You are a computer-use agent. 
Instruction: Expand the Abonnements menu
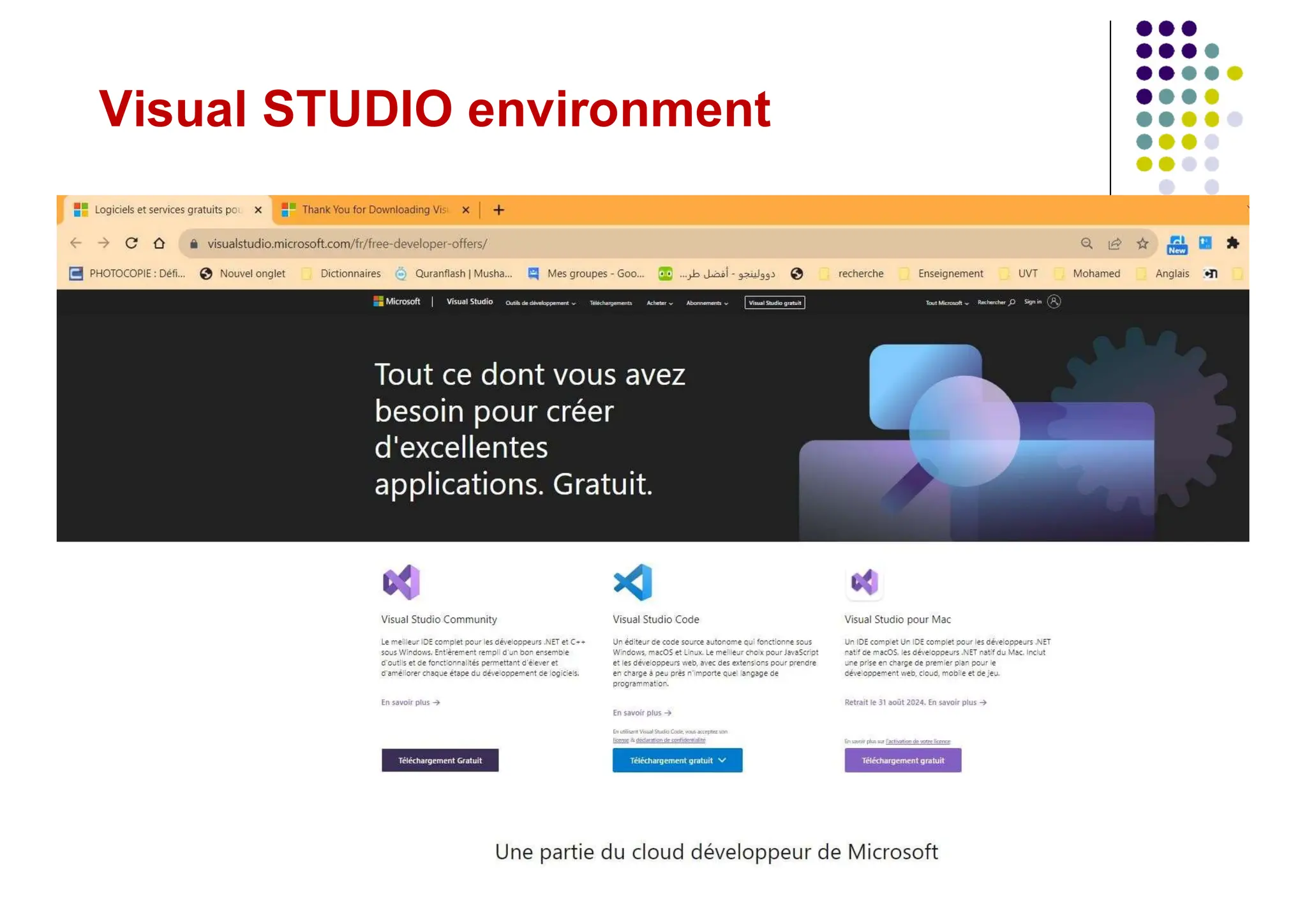pyautogui.click(x=707, y=303)
